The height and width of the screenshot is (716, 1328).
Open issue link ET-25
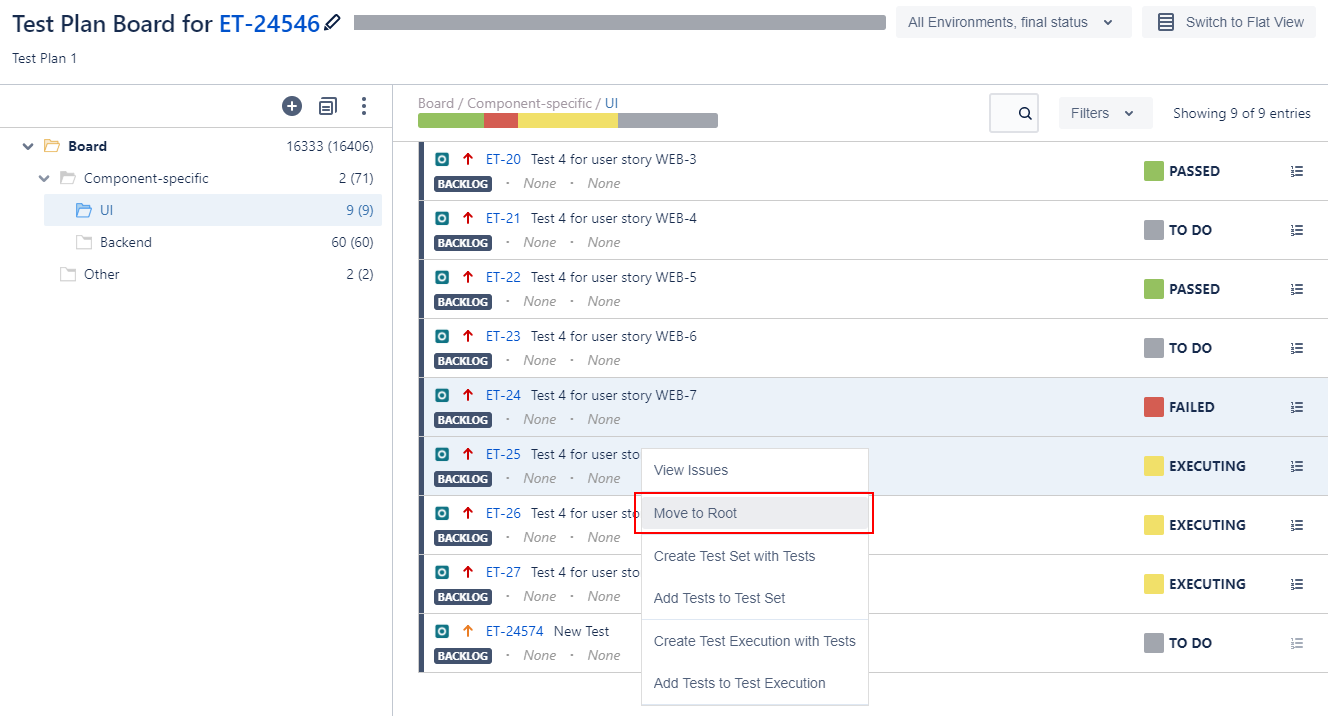[x=503, y=454]
